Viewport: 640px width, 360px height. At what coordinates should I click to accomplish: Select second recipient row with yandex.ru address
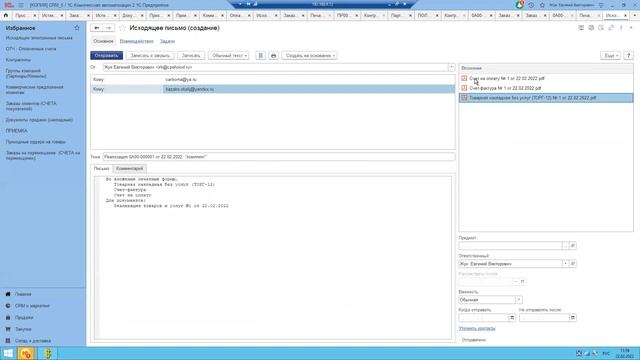tap(273, 89)
